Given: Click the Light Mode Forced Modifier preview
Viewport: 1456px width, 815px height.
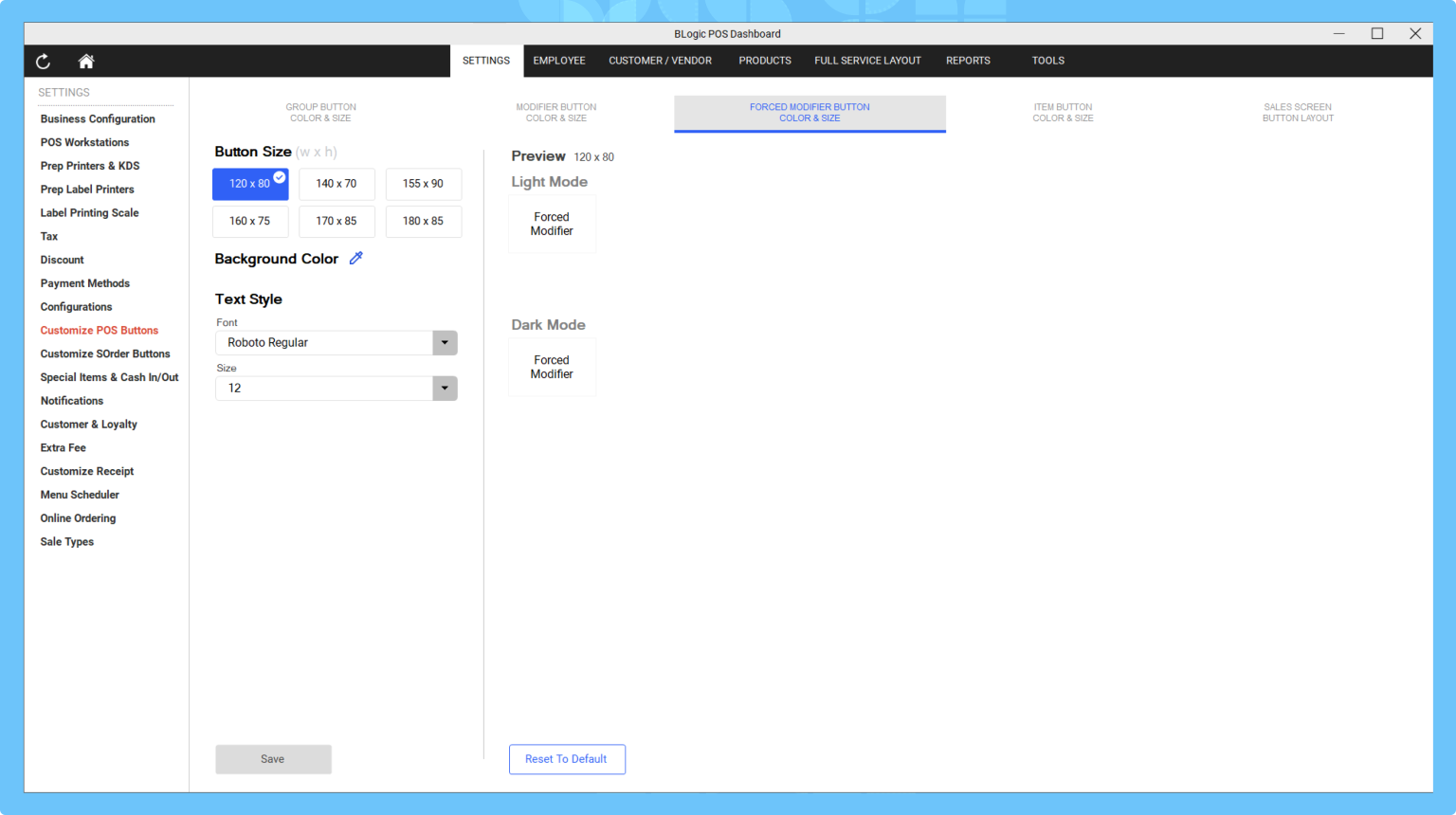Looking at the screenshot, I should [552, 225].
